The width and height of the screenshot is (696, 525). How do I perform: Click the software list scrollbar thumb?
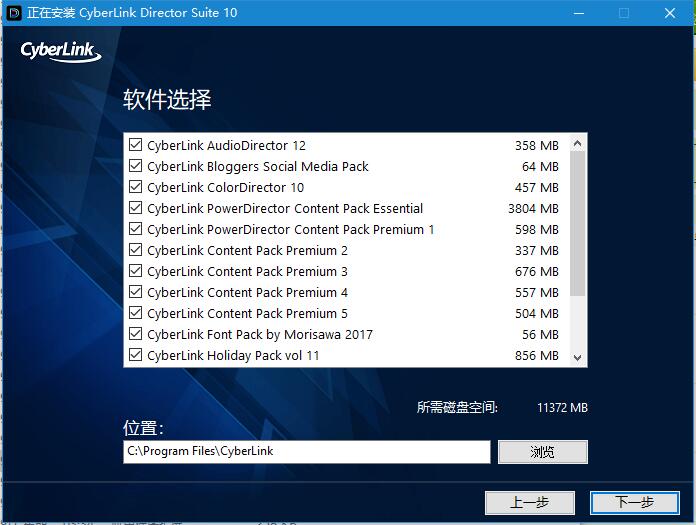pos(577,224)
